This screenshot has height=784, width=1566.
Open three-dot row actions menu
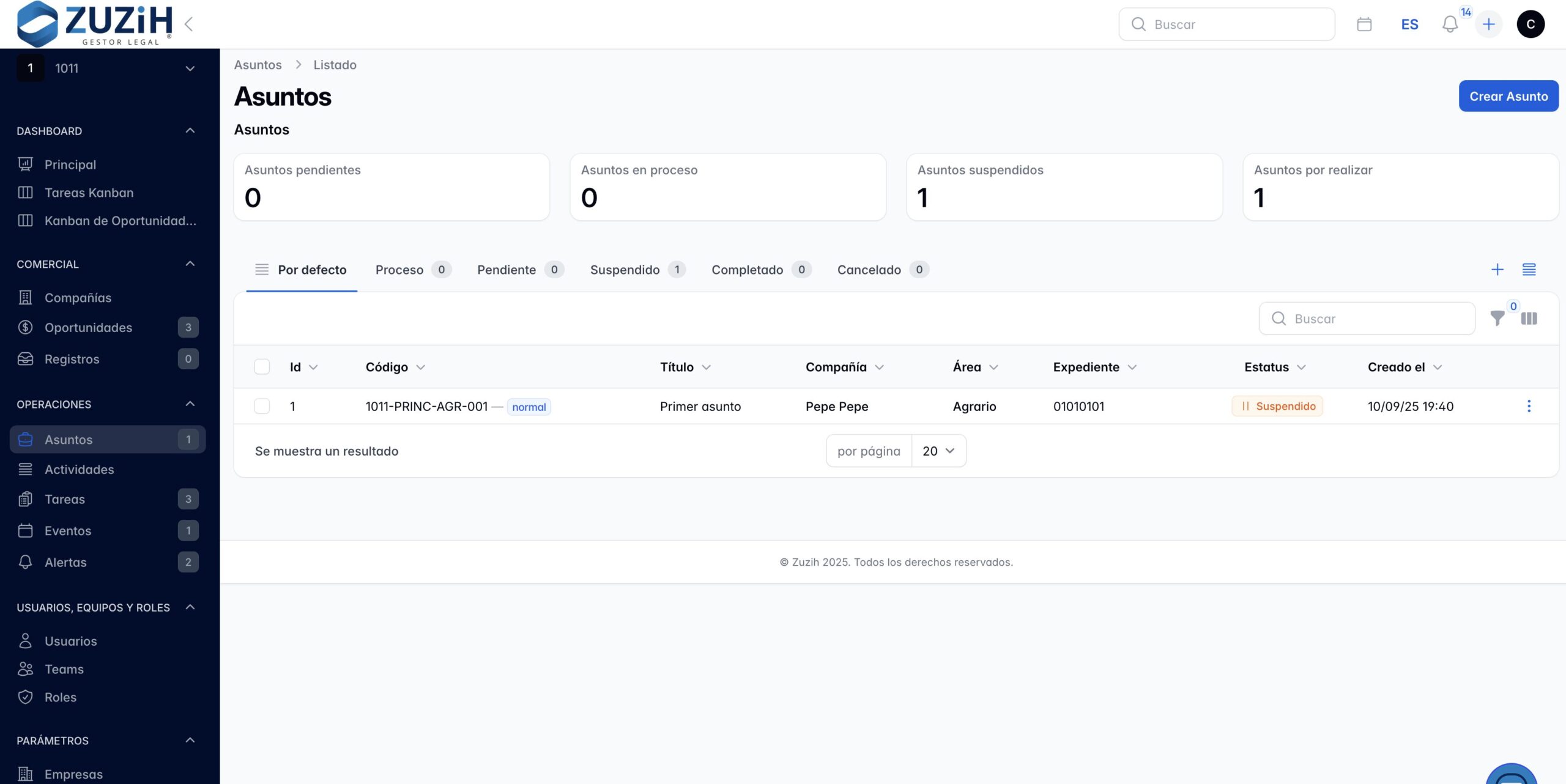1529,406
